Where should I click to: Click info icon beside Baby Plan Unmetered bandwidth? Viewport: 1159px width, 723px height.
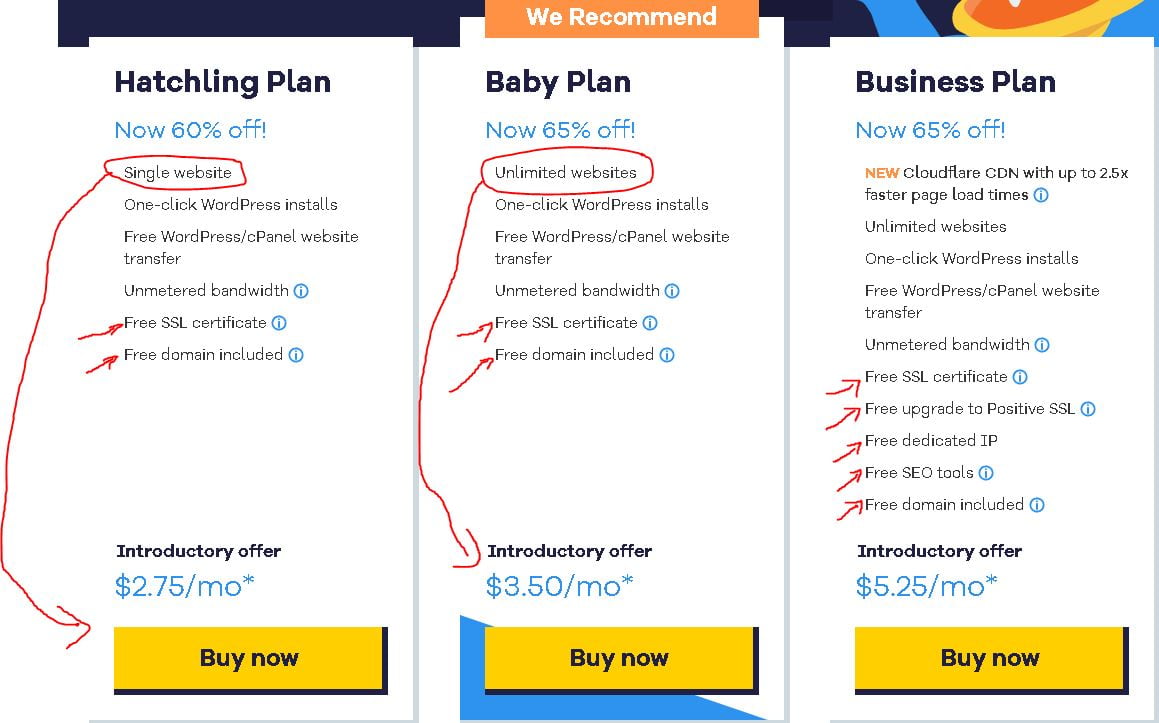[x=672, y=291]
